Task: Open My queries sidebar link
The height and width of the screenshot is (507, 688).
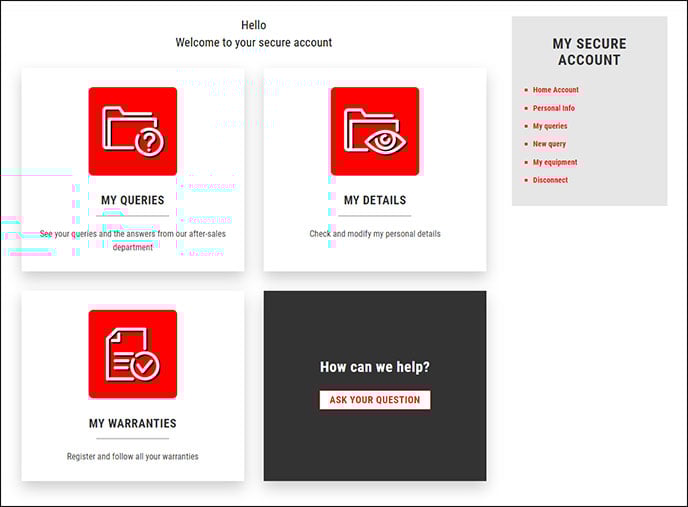Action: click(550, 126)
